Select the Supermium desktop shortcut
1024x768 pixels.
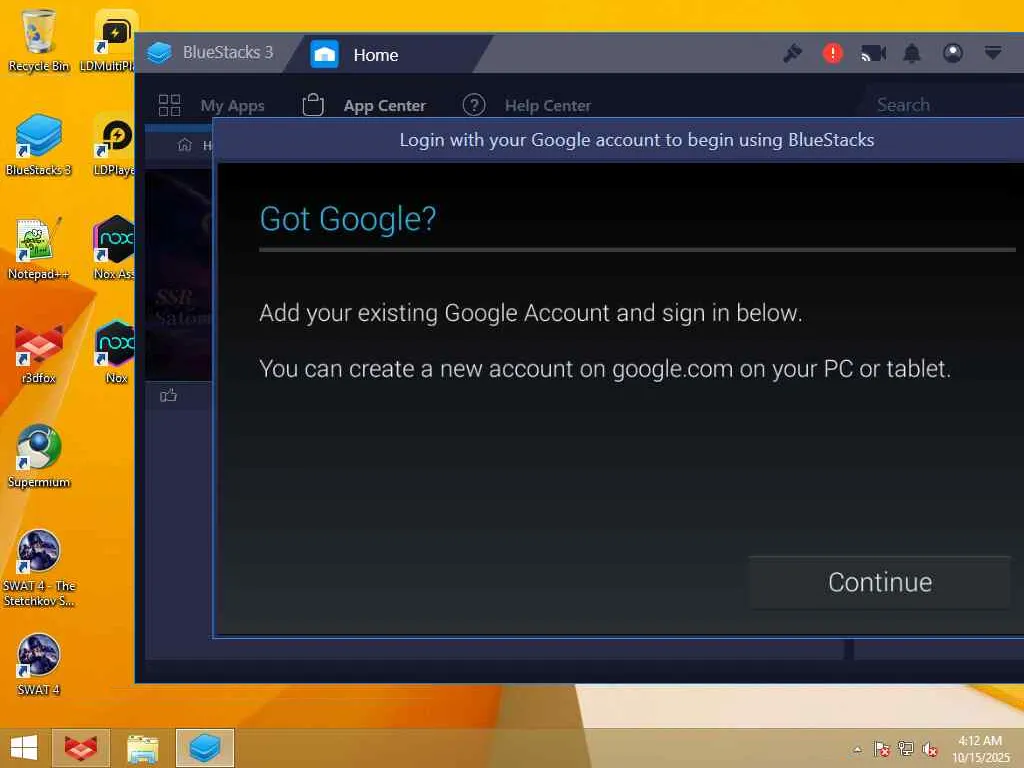39,457
